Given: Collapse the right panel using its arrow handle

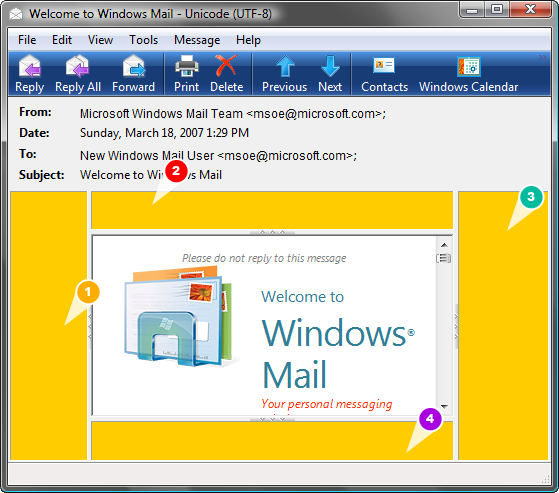Looking at the screenshot, I should coord(456,326).
